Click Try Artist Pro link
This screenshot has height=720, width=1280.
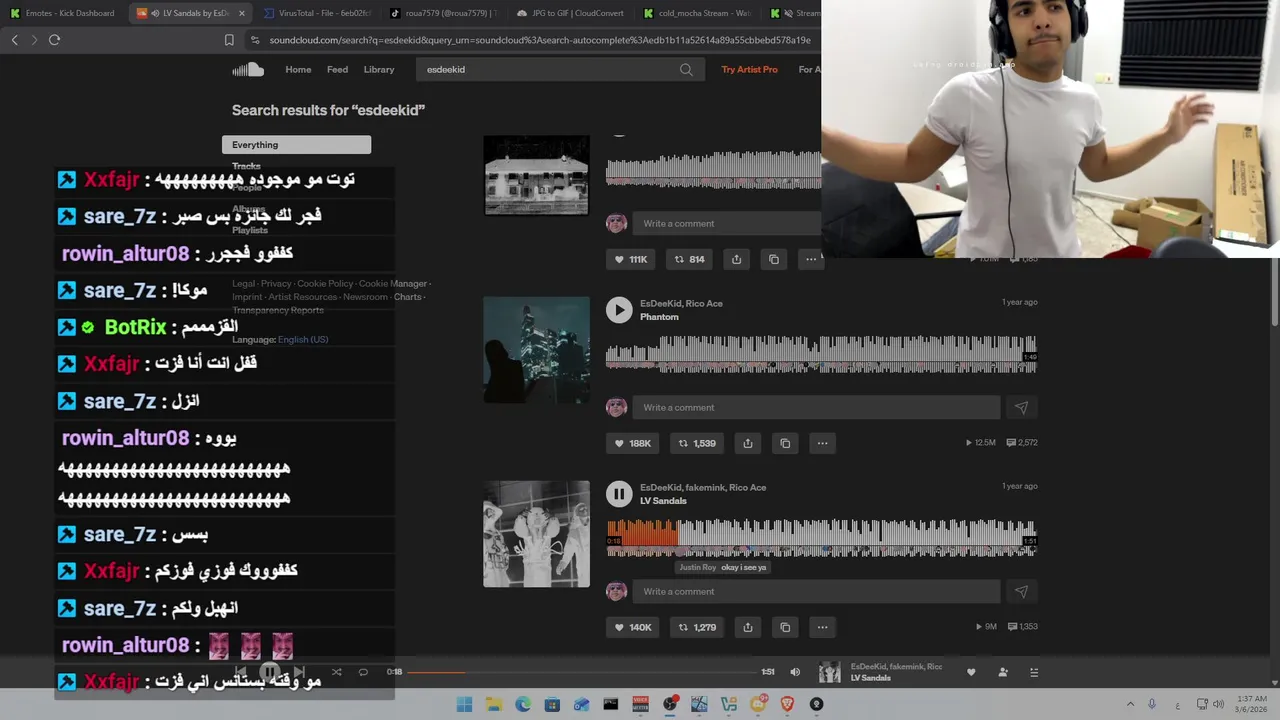pyautogui.click(x=750, y=70)
